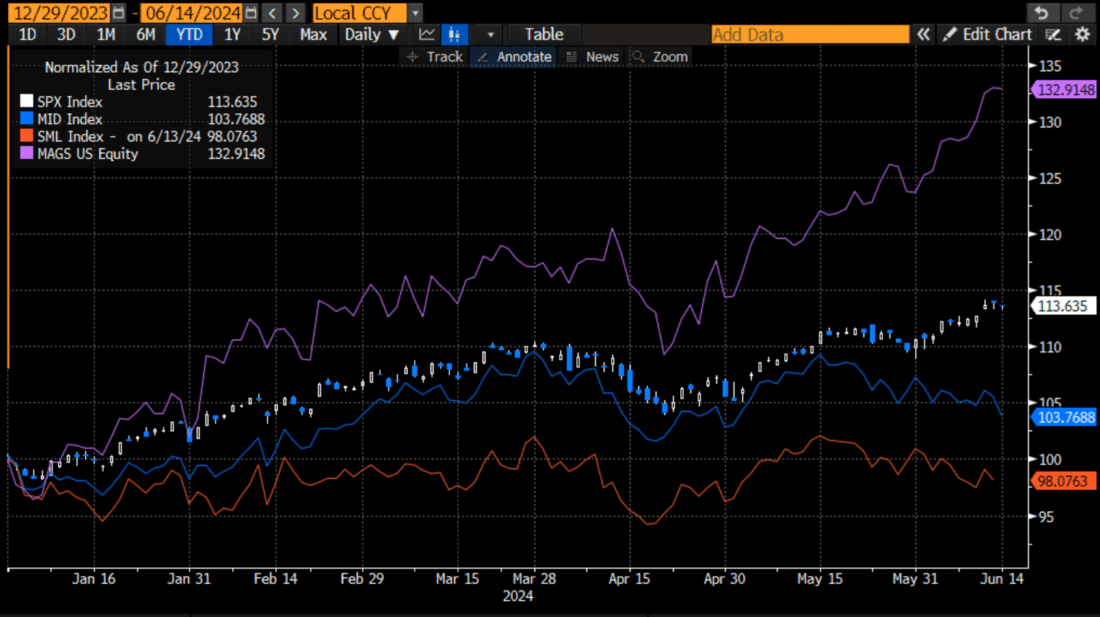
Task: Open the Local CCY currency dropdown
Action: (x=361, y=13)
